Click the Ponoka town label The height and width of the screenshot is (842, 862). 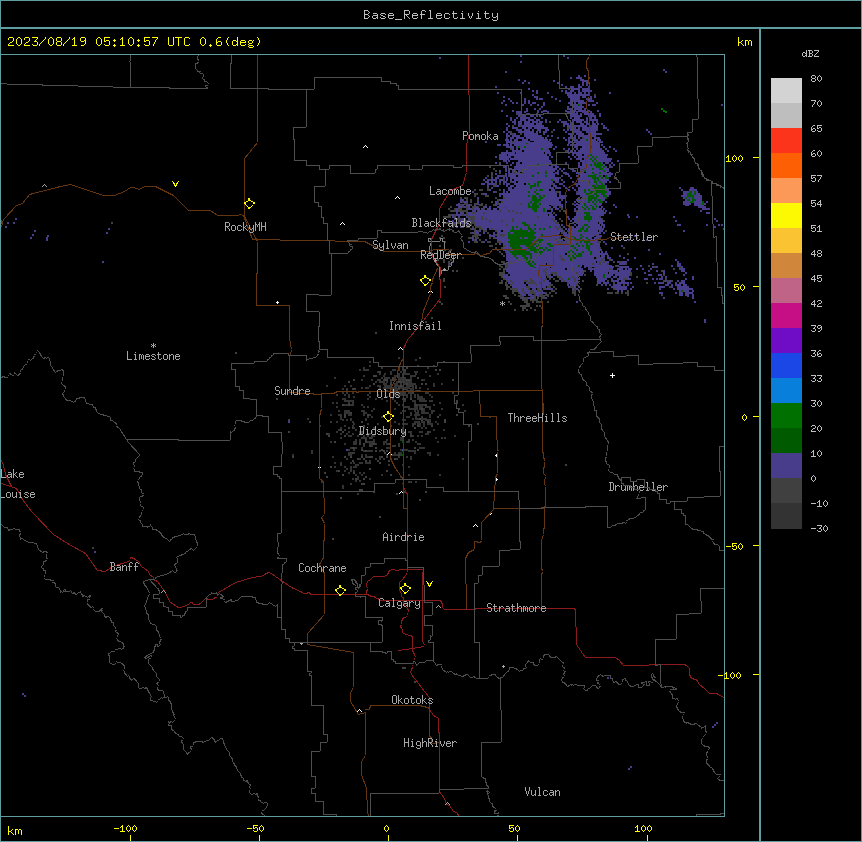480,136
